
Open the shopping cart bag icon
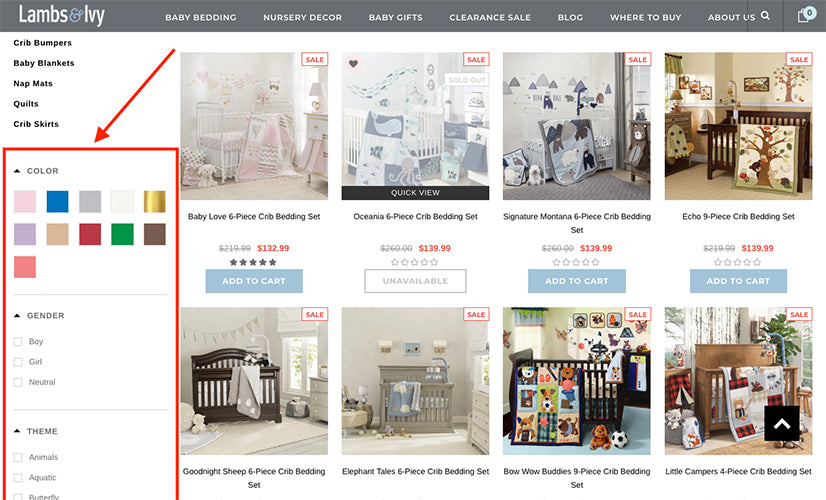pyautogui.click(x=805, y=15)
